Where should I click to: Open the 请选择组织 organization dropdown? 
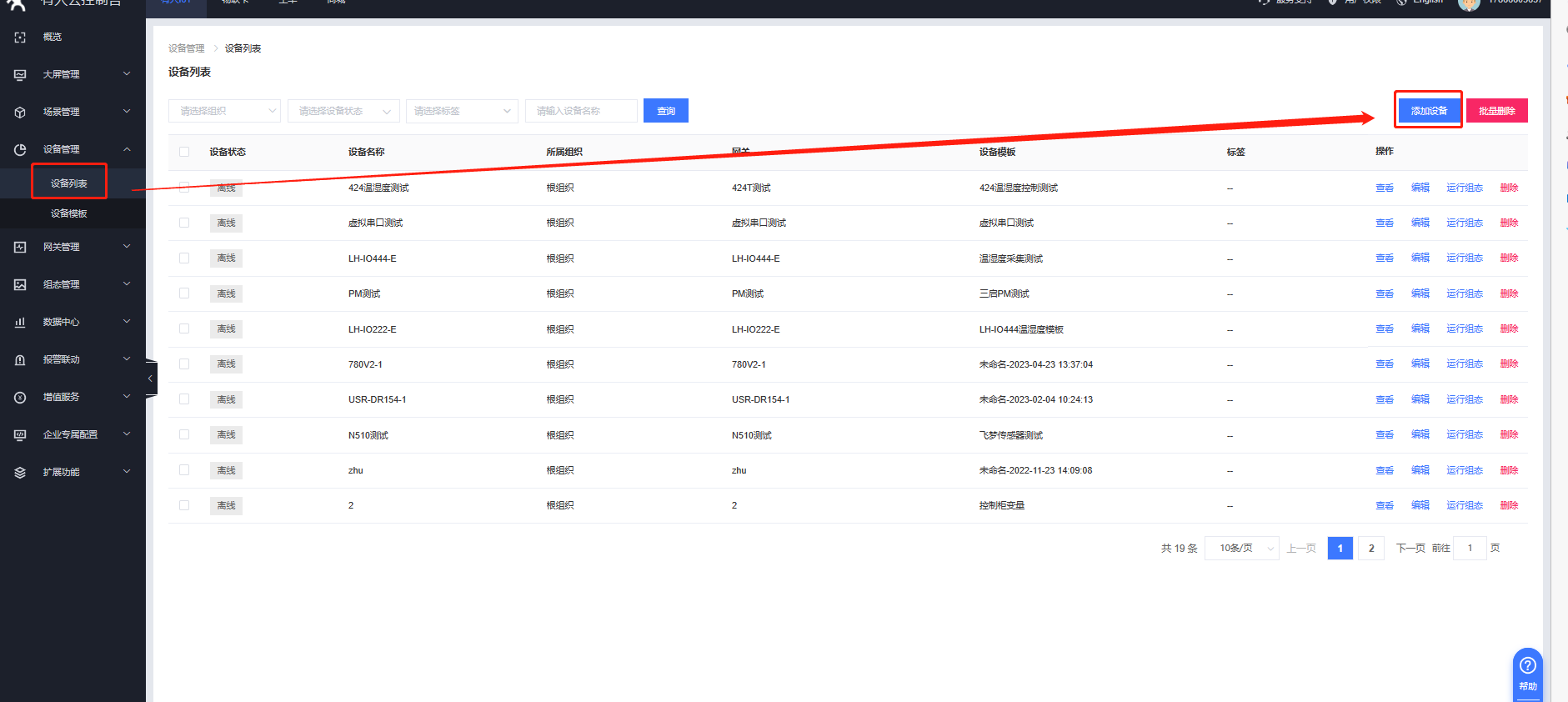tap(224, 111)
